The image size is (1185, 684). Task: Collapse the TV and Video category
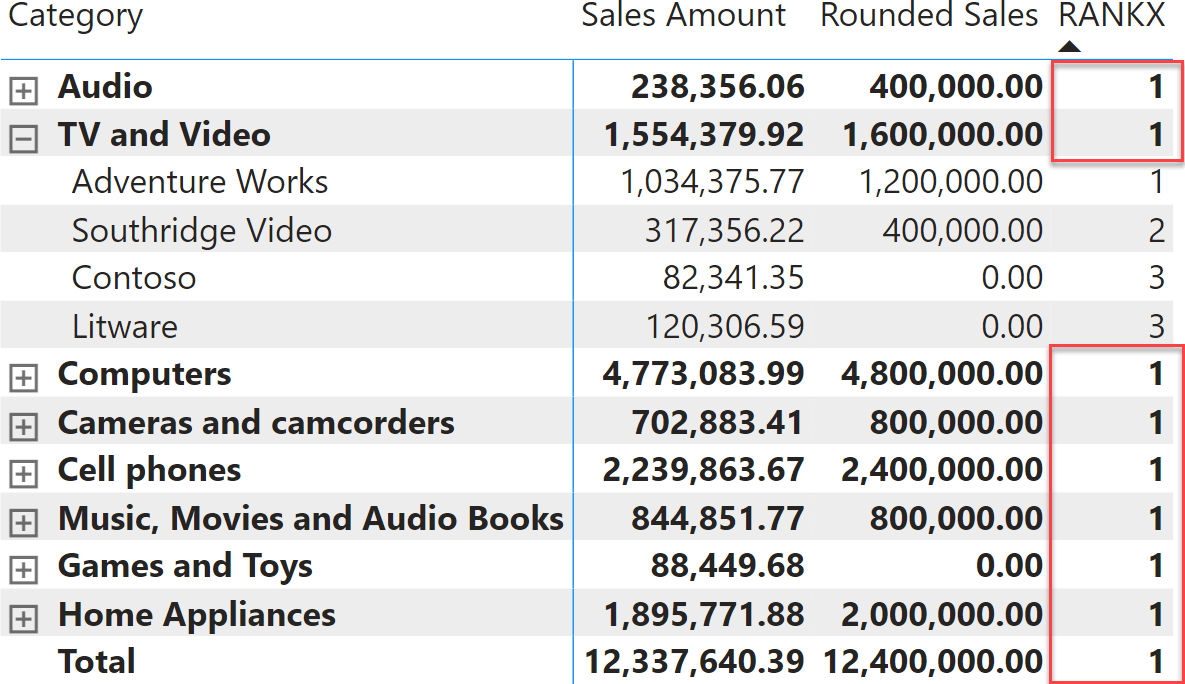click(x=23, y=138)
